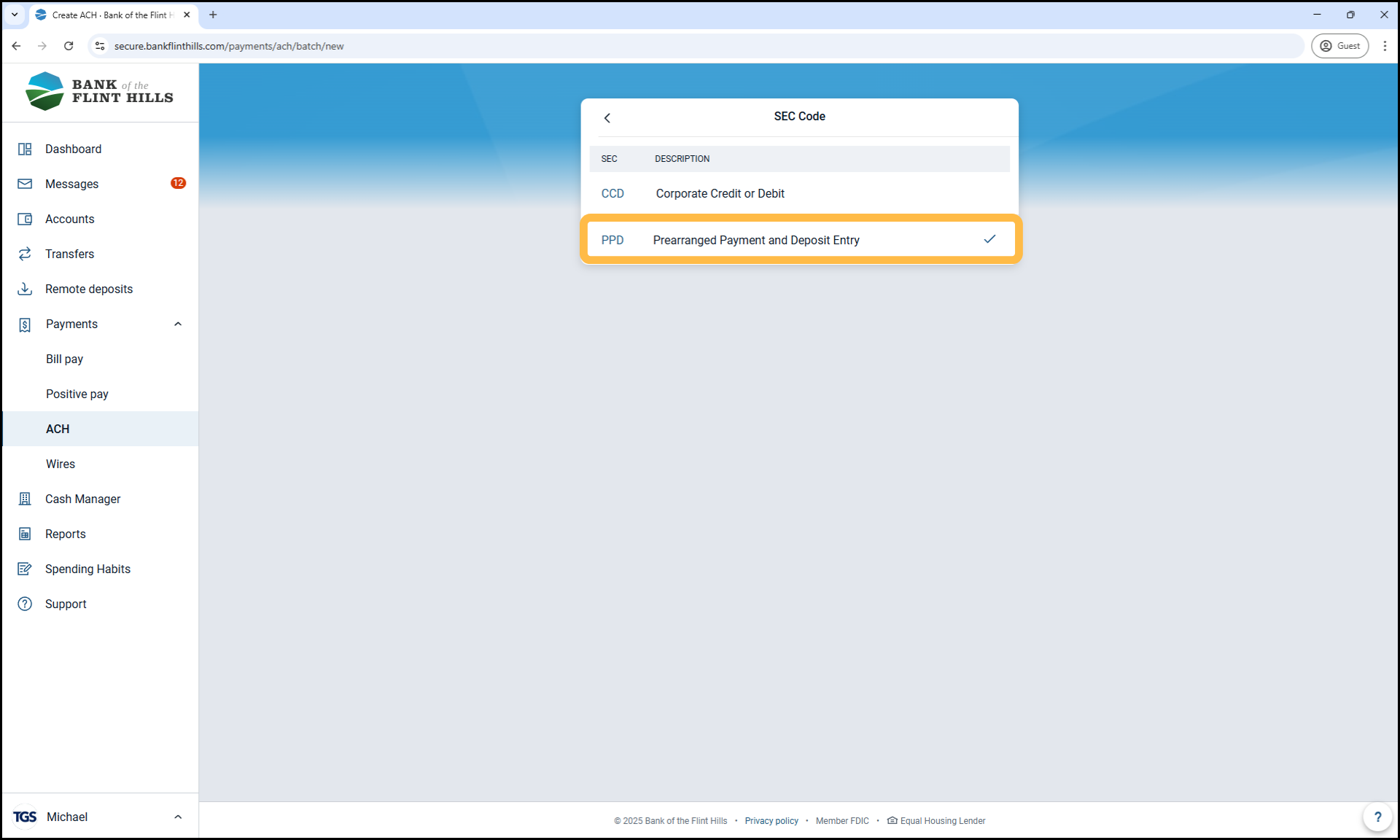Go back from SEC Code panel
The height and width of the screenshot is (840, 1400).
pos(607,117)
